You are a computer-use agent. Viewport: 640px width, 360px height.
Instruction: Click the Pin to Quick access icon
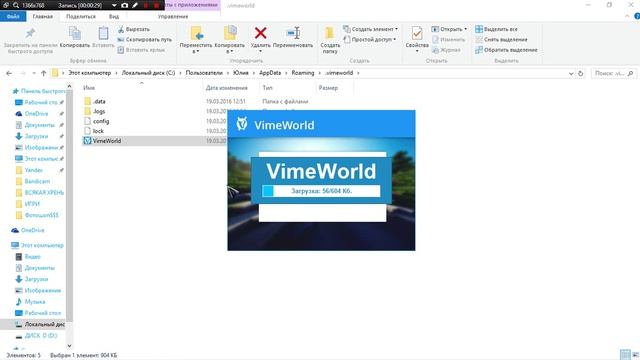click(30, 33)
